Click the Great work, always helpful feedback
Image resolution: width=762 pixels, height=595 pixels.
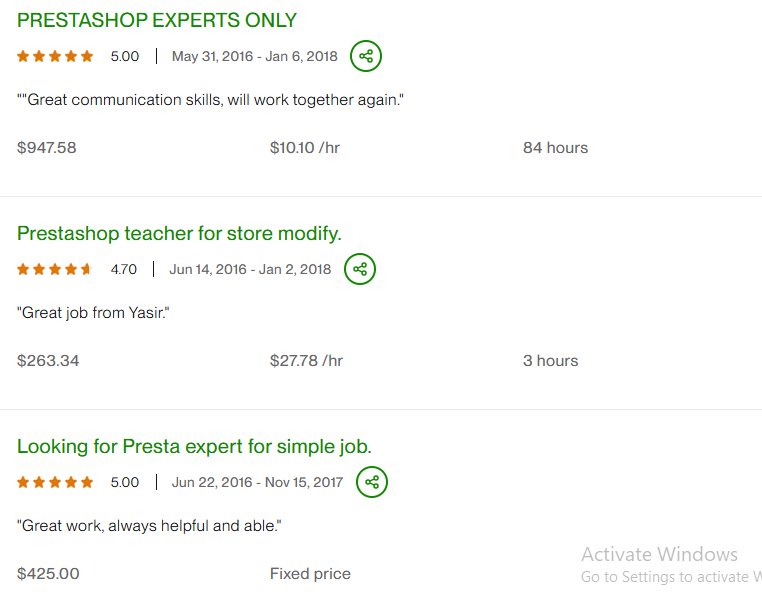pos(150,526)
